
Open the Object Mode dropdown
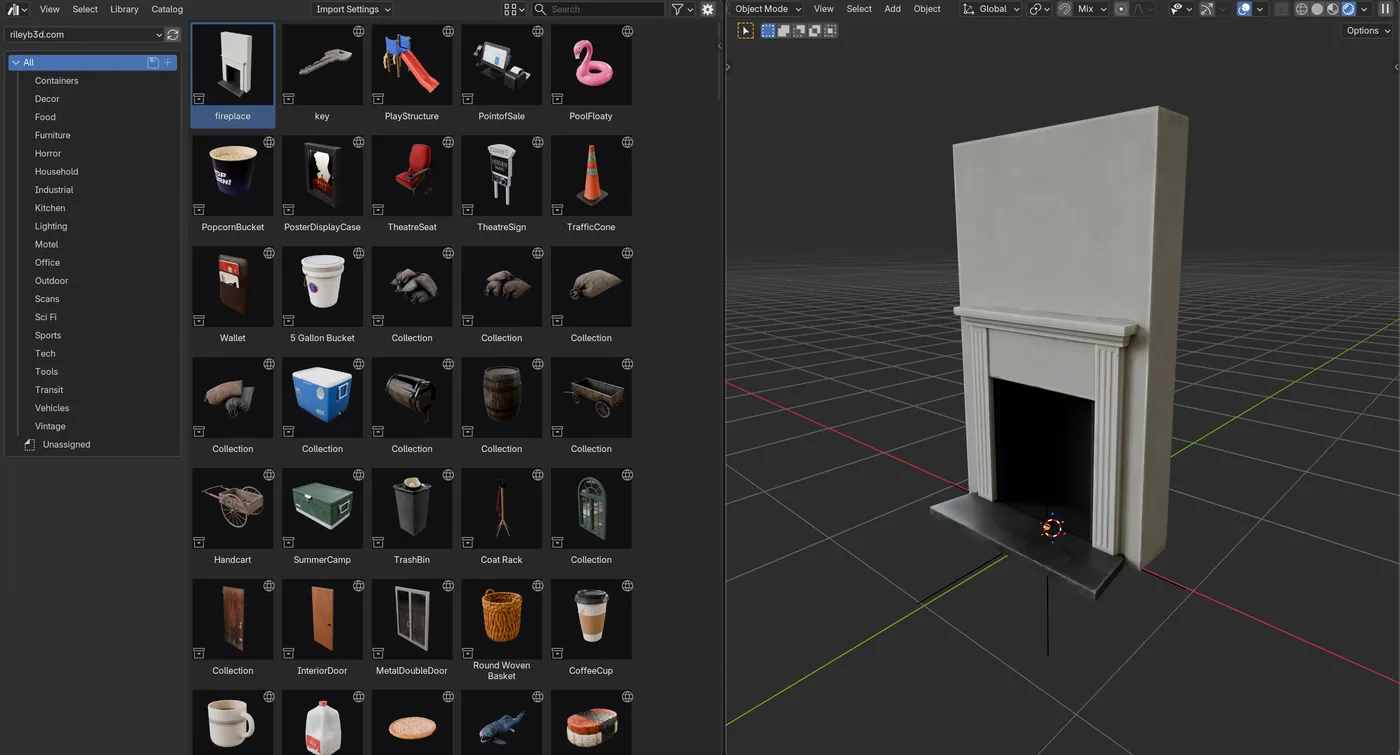(x=768, y=9)
